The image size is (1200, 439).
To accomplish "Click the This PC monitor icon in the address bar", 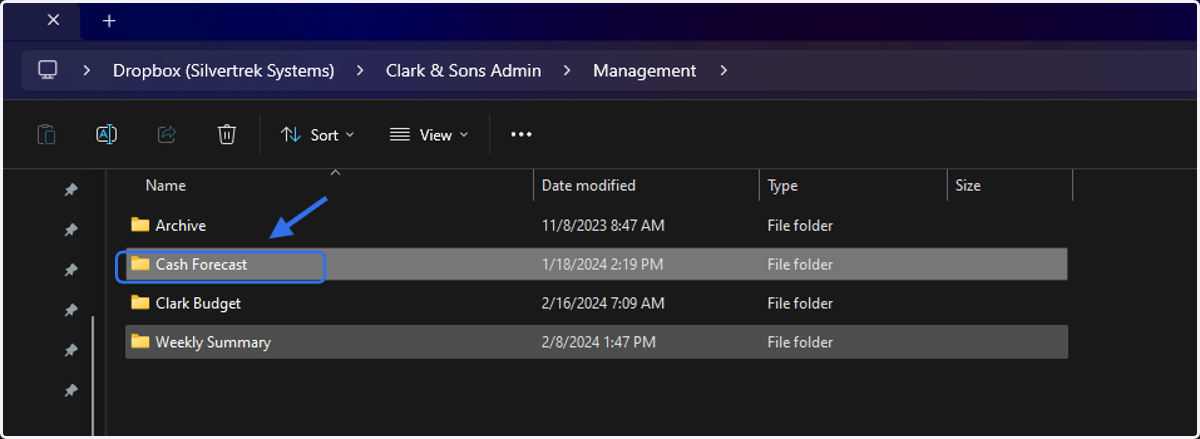I will 47,70.
